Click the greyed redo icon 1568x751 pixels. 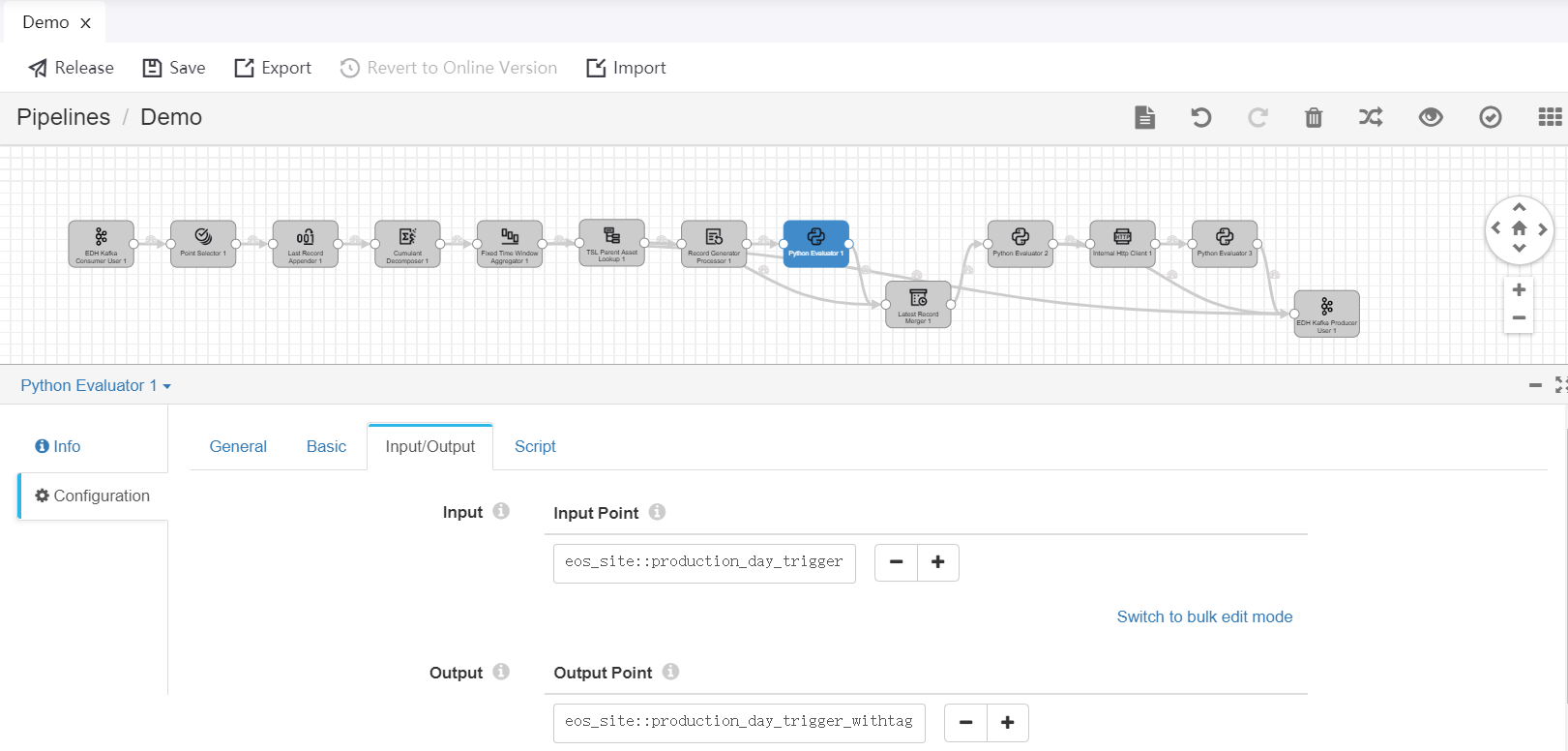(x=1257, y=117)
